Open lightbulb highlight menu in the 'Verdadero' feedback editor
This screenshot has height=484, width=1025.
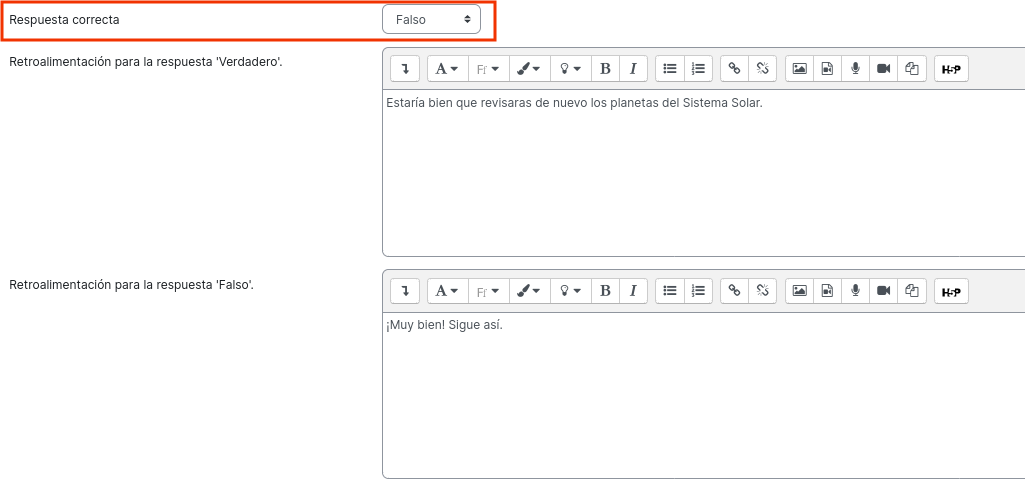571,69
